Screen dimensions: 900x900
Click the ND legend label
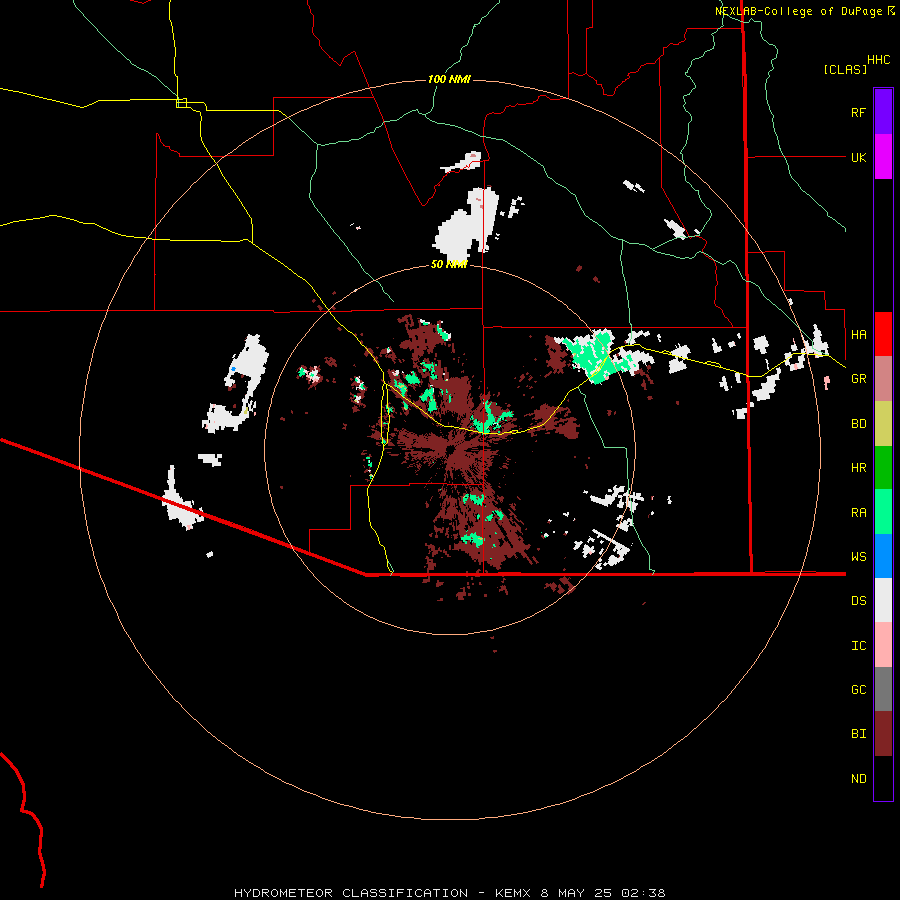tap(858, 779)
